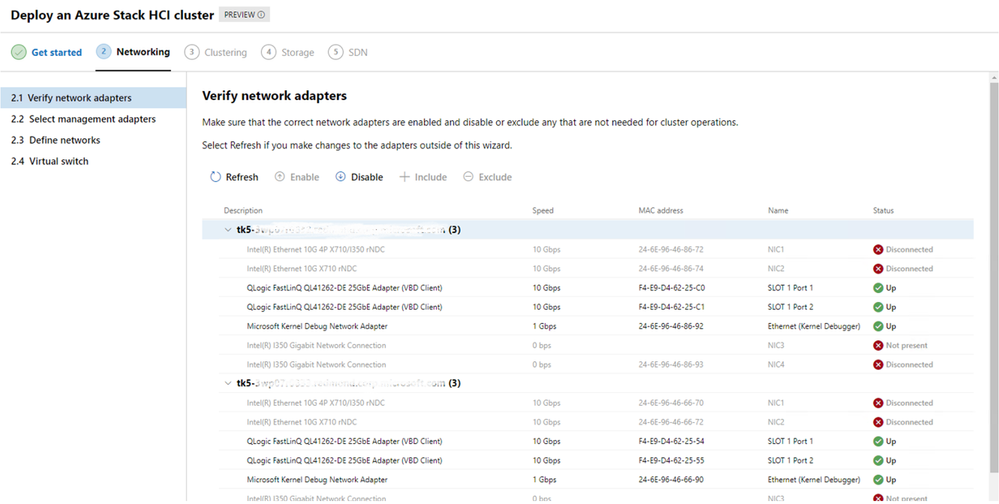The height and width of the screenshot is (504, 999).
Task: Click the Enable up-arrow icon
Action: (x=279, y=177)
